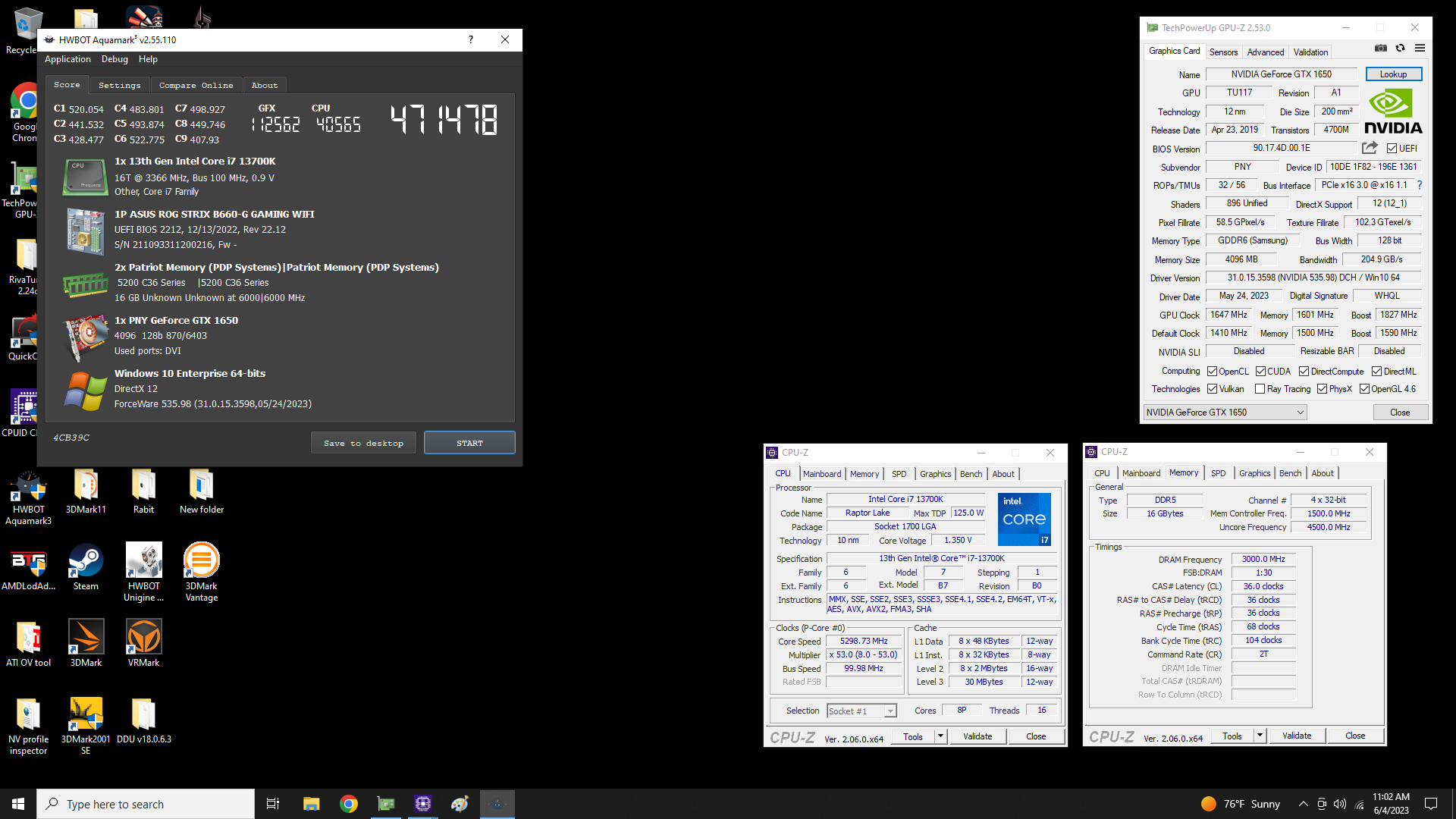Click the Chrome icon in the taskbar

(348, 804)
